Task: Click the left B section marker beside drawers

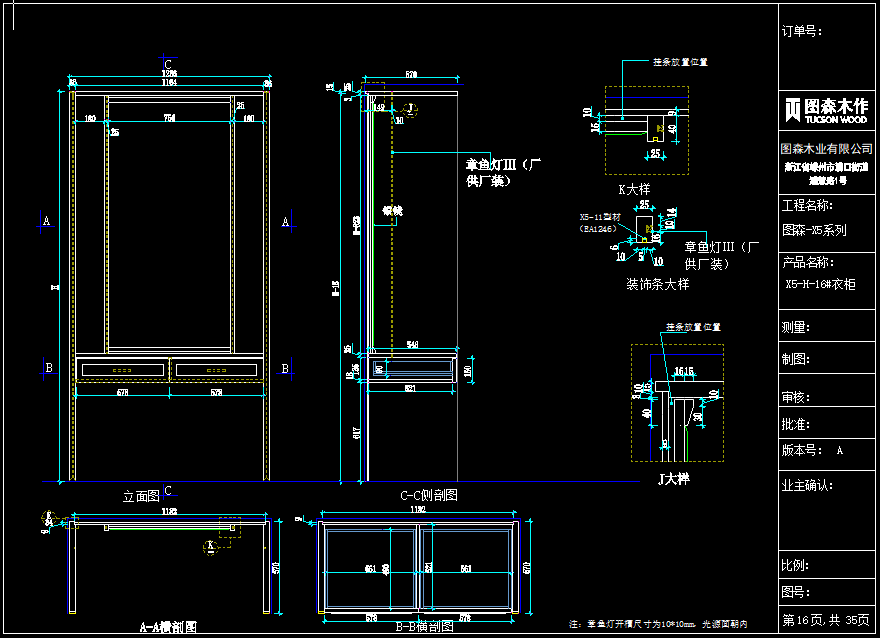Action: [x=48, y=368]
